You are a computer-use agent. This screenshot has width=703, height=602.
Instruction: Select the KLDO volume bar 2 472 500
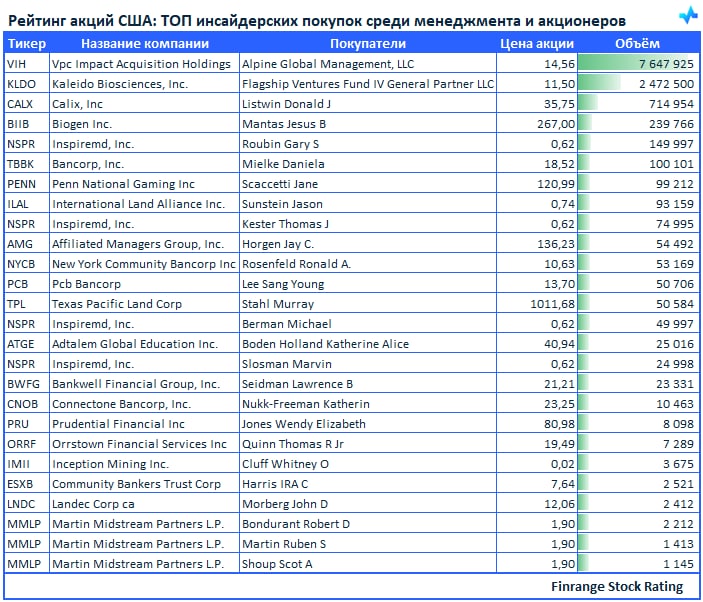click(638, 84)
